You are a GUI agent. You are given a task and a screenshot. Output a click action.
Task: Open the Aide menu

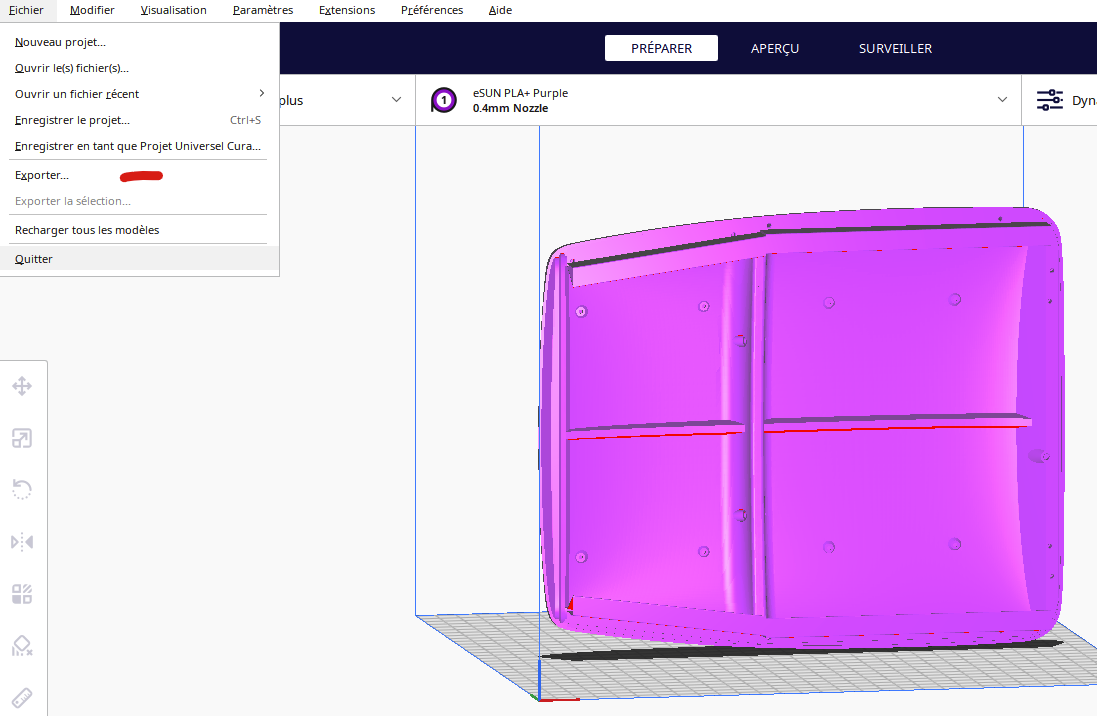pyautogui.click(x=500, y=10)
